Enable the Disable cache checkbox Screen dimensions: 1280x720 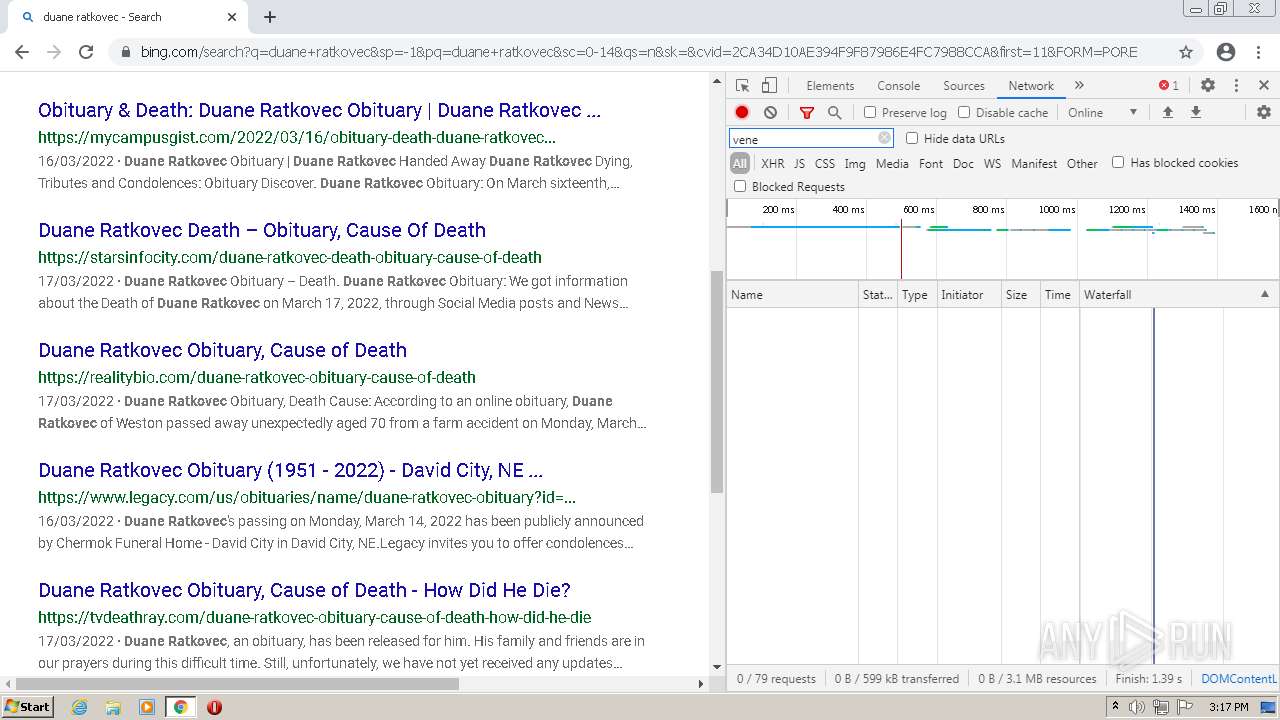pyautogui.click(x=964, y=113)
